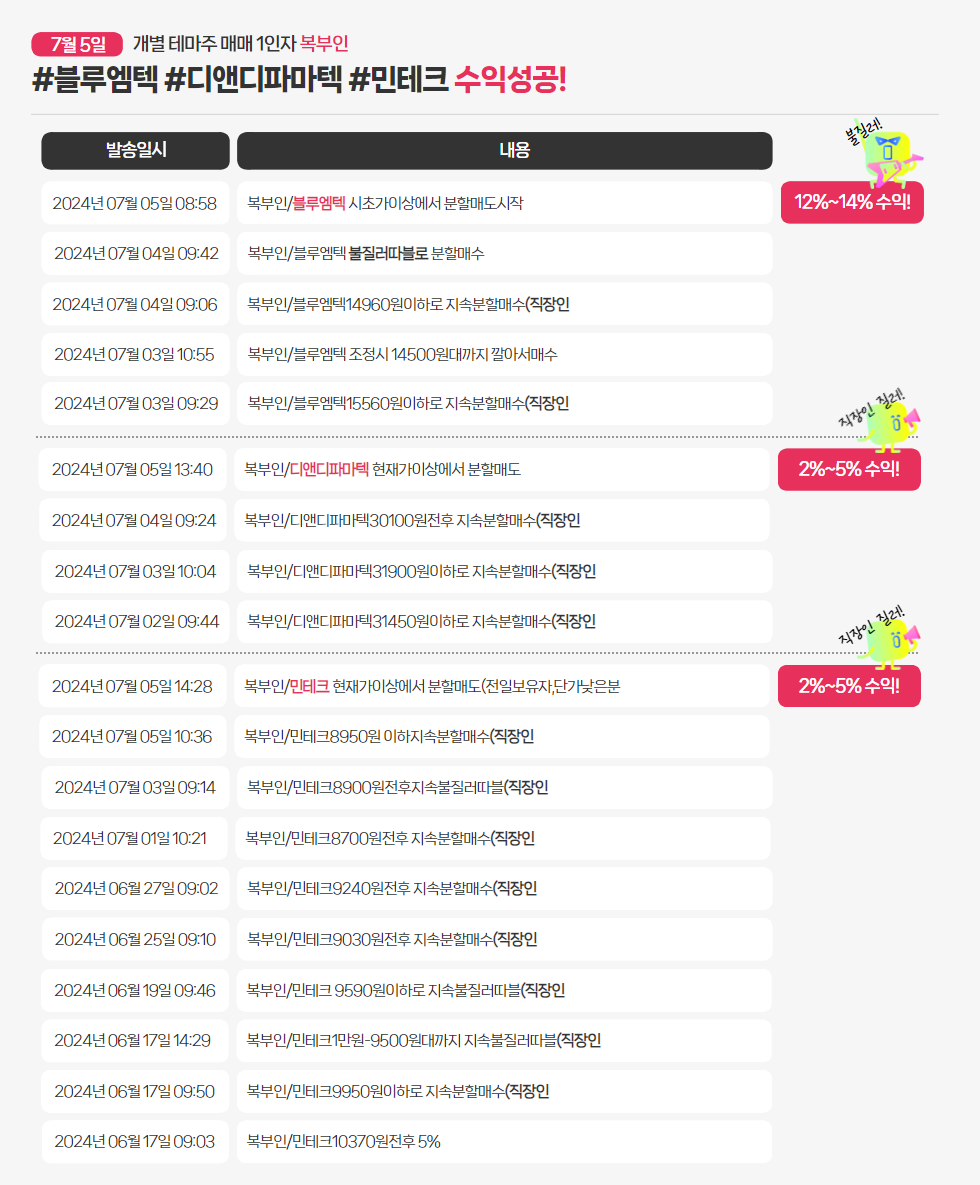Click the 직장인 질러 mascot above 민테크 section
The image size is (980, 1185).
881,639
